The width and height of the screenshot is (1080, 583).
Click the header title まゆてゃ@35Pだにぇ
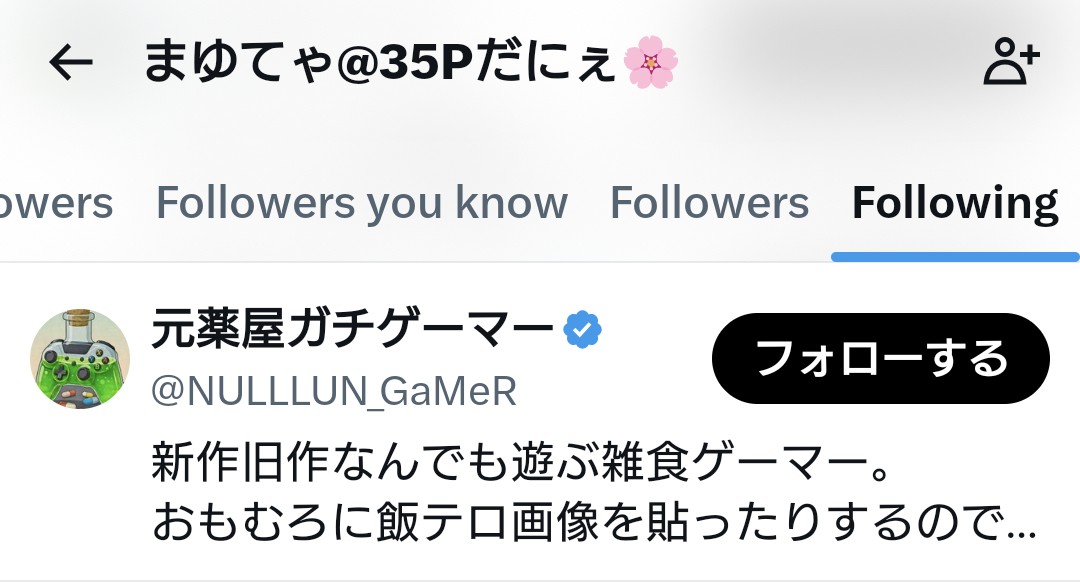(379, 62)
